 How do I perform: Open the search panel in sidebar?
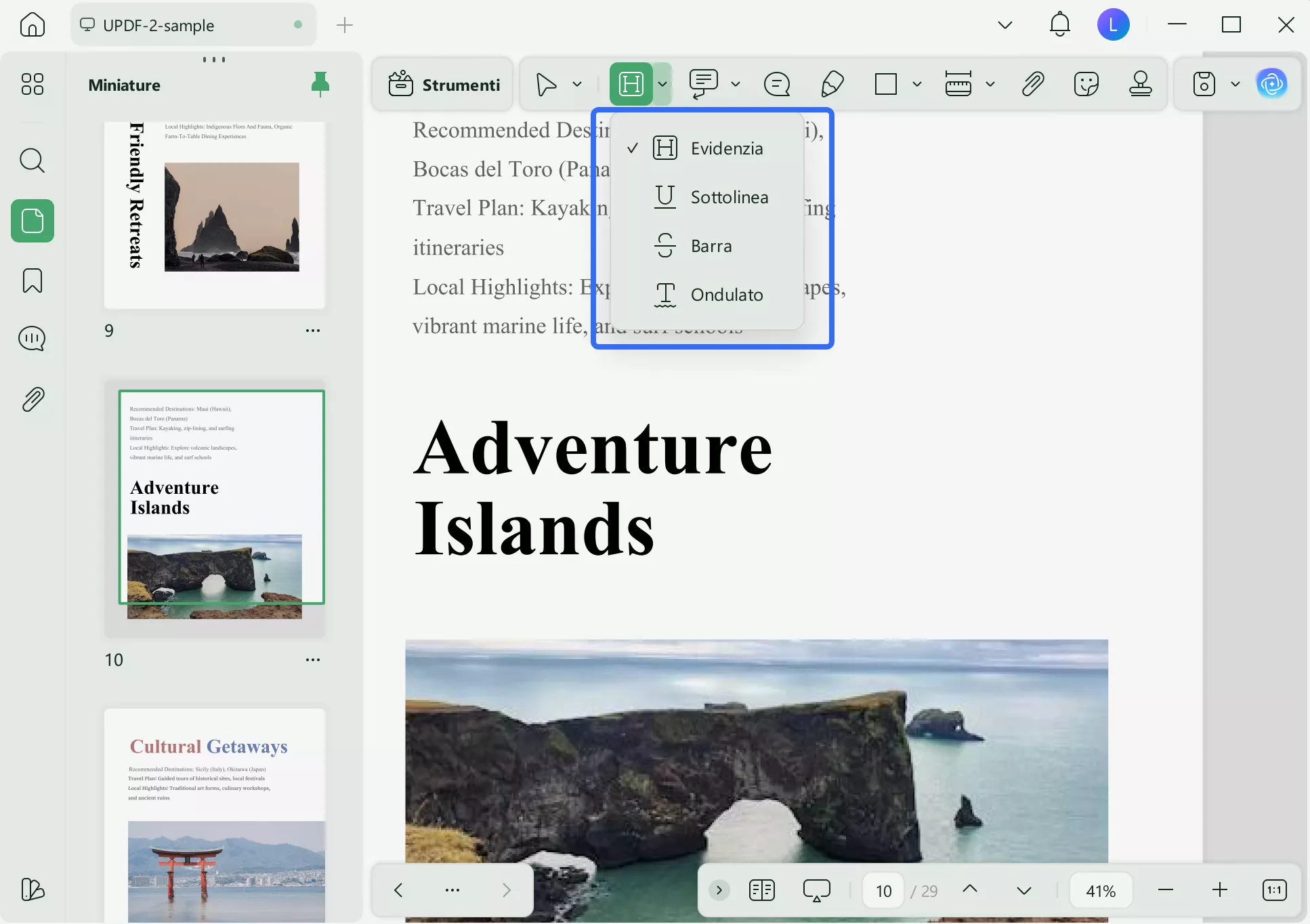(32, 161)
